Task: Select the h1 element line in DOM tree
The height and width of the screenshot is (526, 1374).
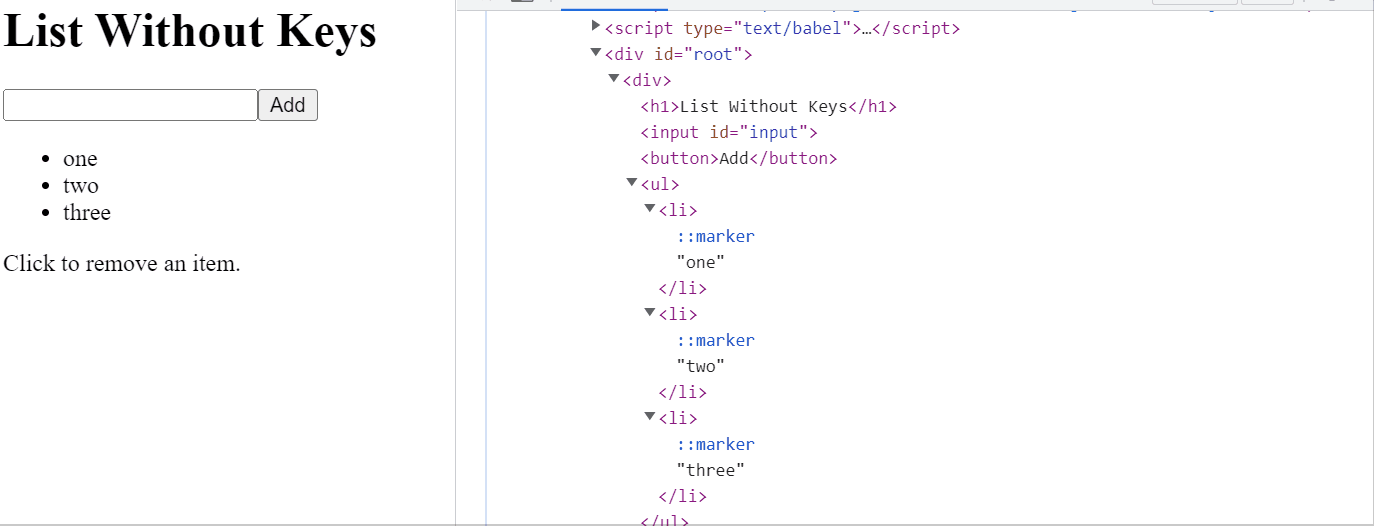Action: coord(769,106)
